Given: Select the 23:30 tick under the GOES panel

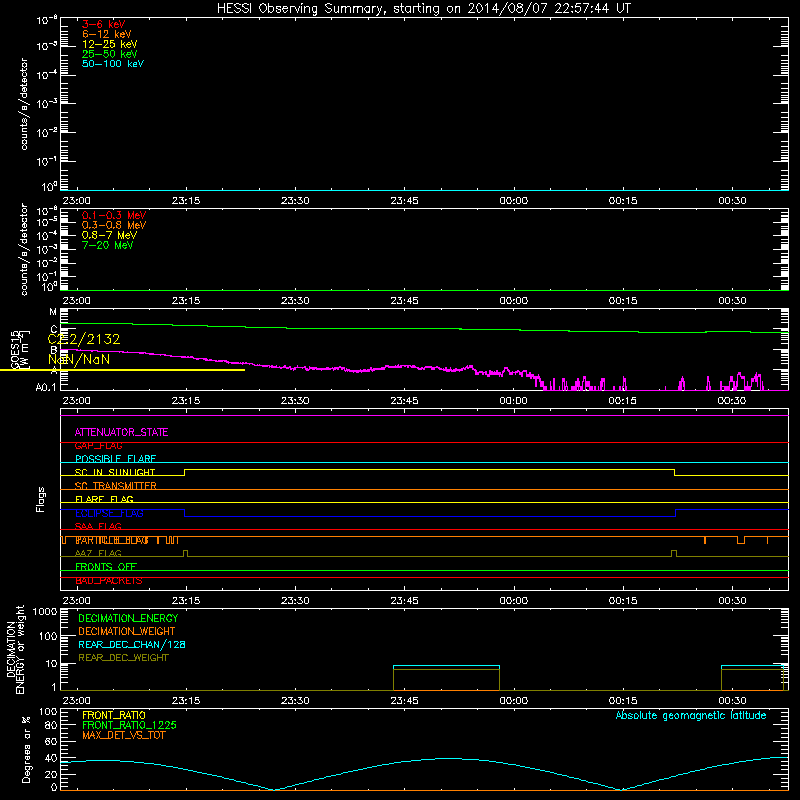Looking at the screenshot, I should click(295, 401).
